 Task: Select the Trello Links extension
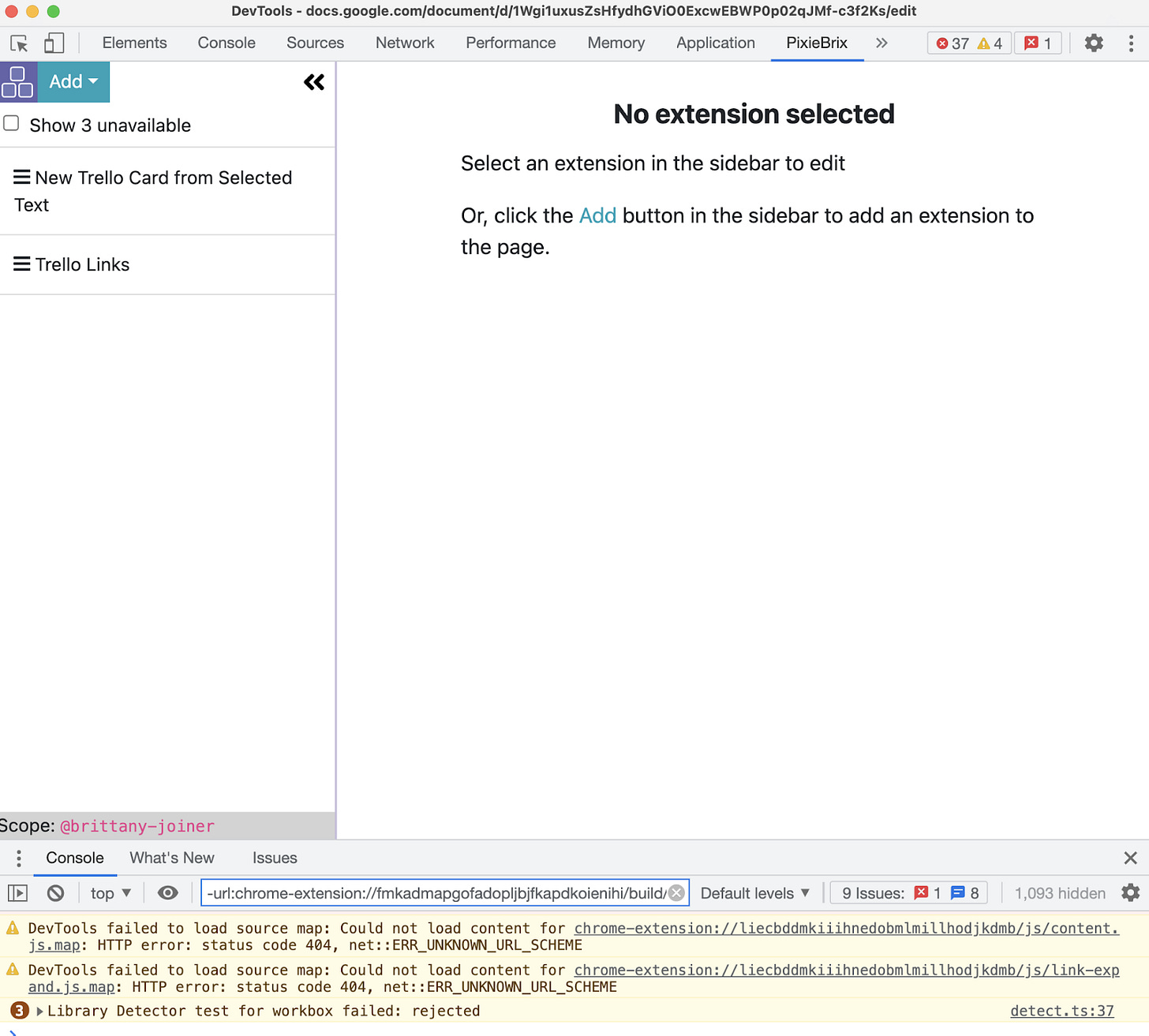click(x=82, y=264)
